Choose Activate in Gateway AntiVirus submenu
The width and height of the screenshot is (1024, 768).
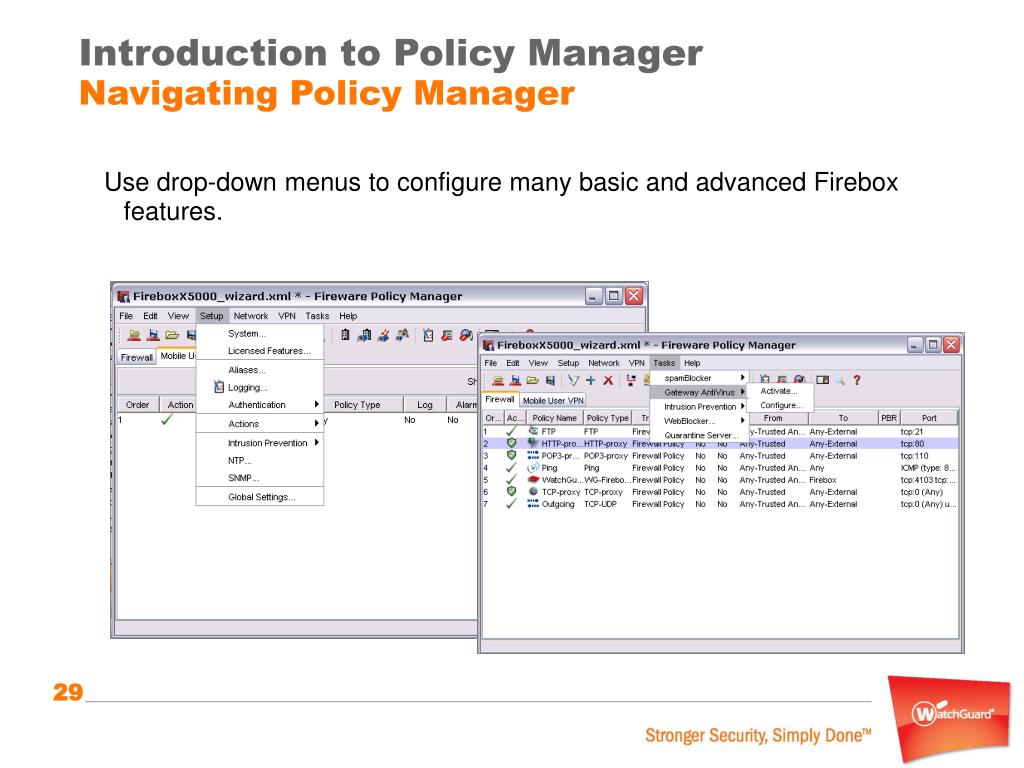pos(778,391)
